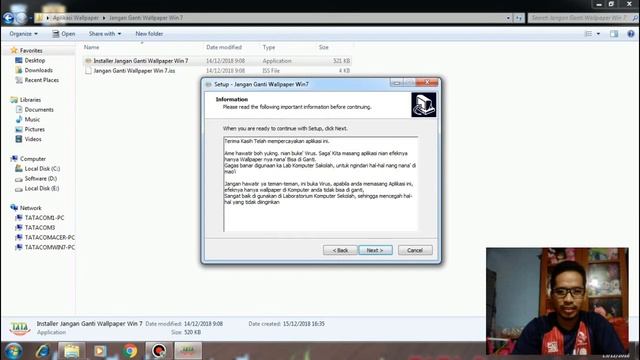This screenshot has height=360, width=640.
Task: Open Downloads in navigation pane
Action: pos(38,70)
